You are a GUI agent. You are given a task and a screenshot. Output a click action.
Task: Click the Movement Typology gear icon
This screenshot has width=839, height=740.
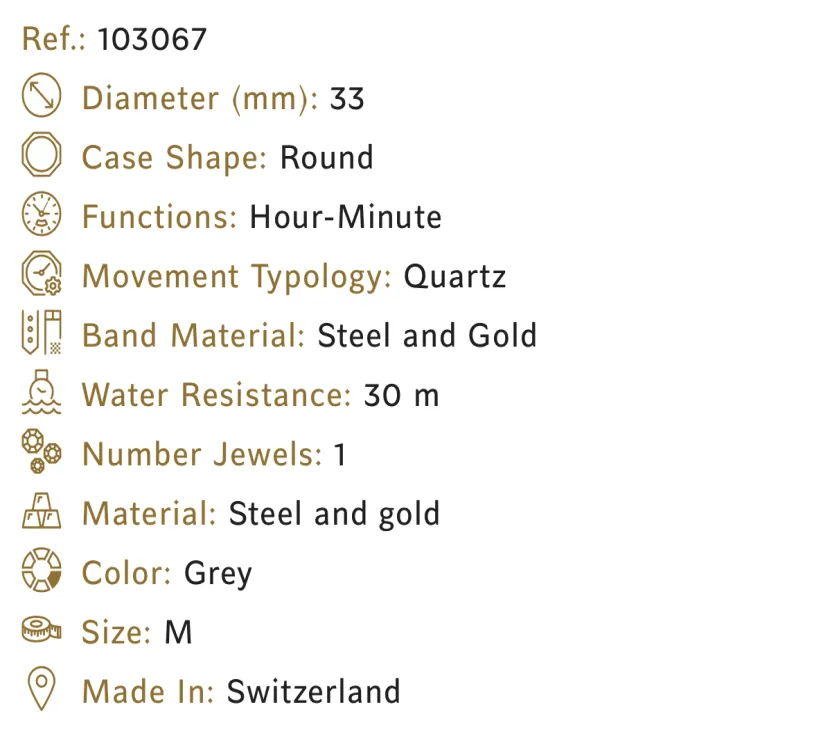tap(41, 275)
